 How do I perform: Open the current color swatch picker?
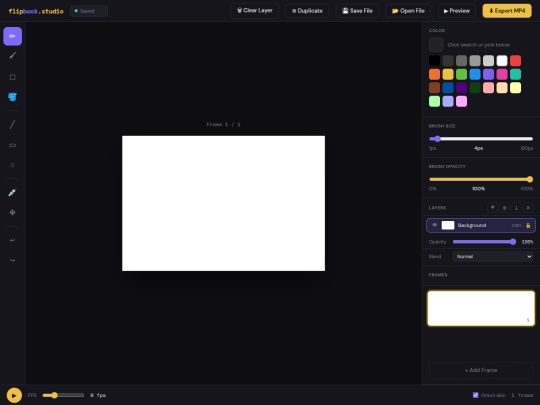pyautogui.click(x=436, y=45)
